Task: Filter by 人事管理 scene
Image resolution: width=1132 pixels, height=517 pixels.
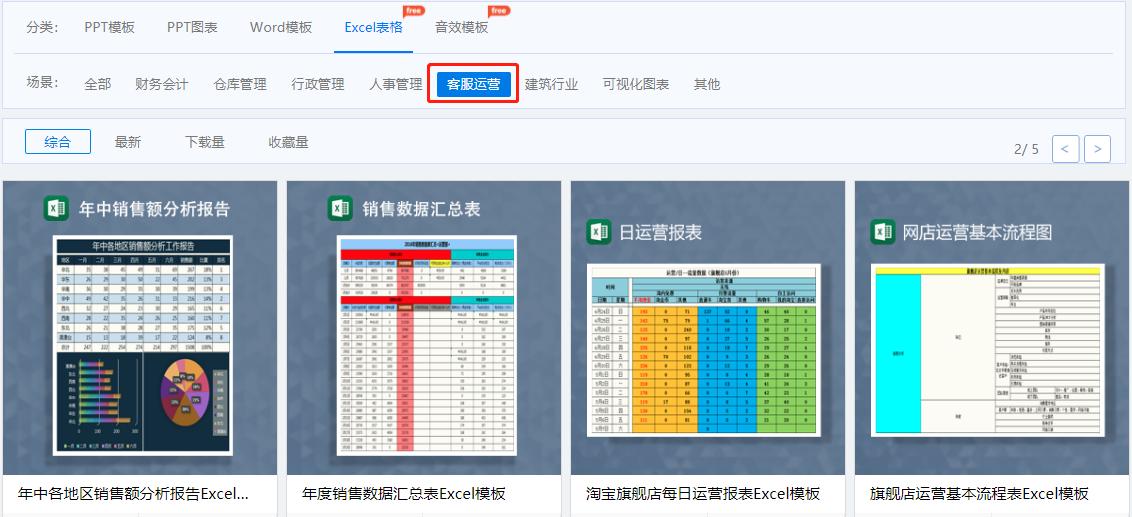Action: [x=396, y=84]
